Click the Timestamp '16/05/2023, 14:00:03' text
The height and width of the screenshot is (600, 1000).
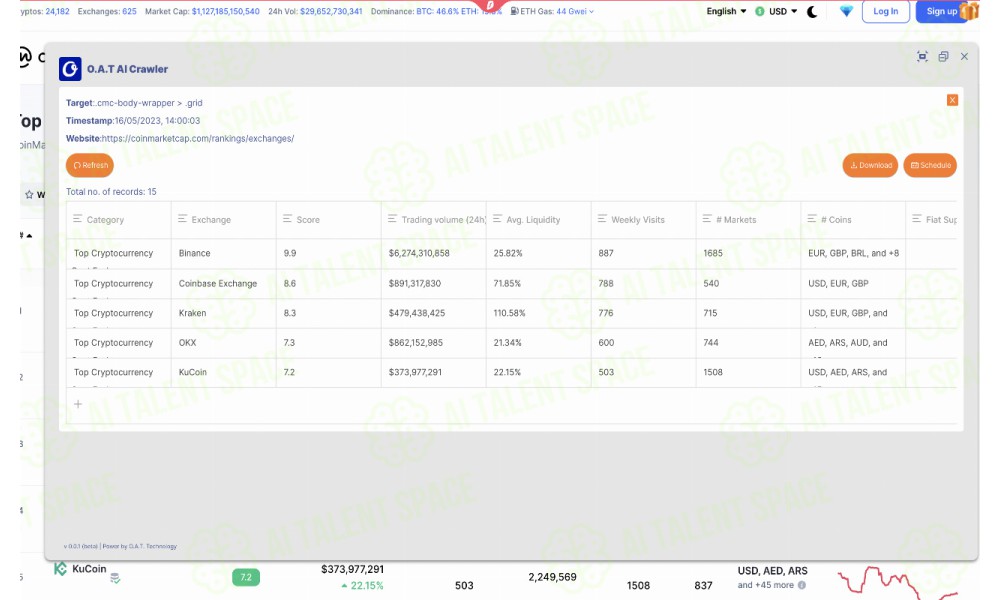click(157, 121)
